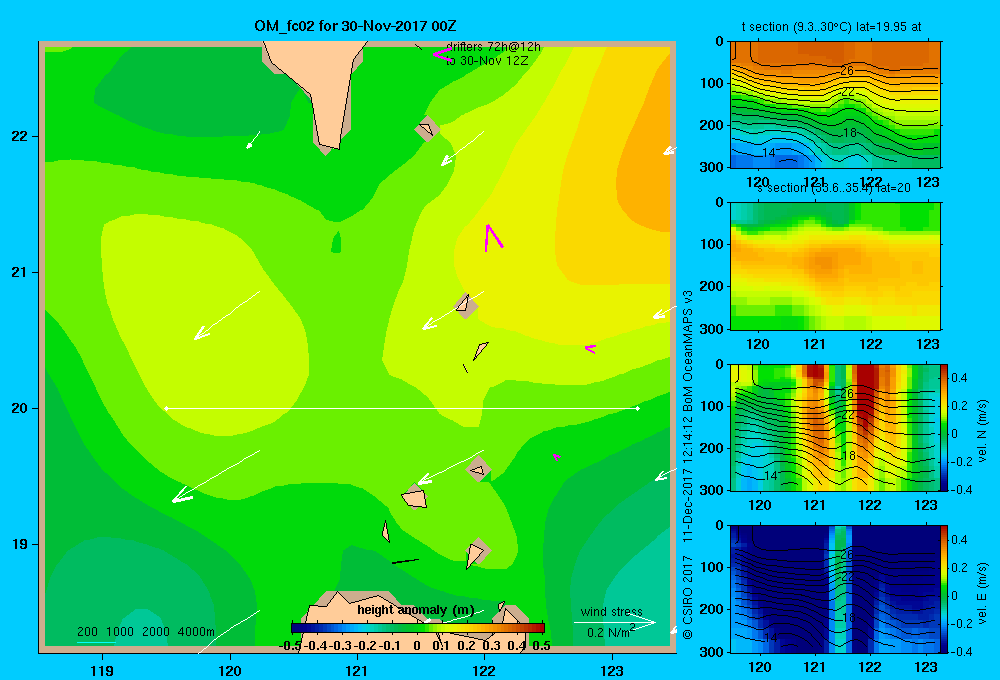This screenshot has width=1000, height=680.
Task: Click the white section line along latitude 20
Action: pos(402,408)
